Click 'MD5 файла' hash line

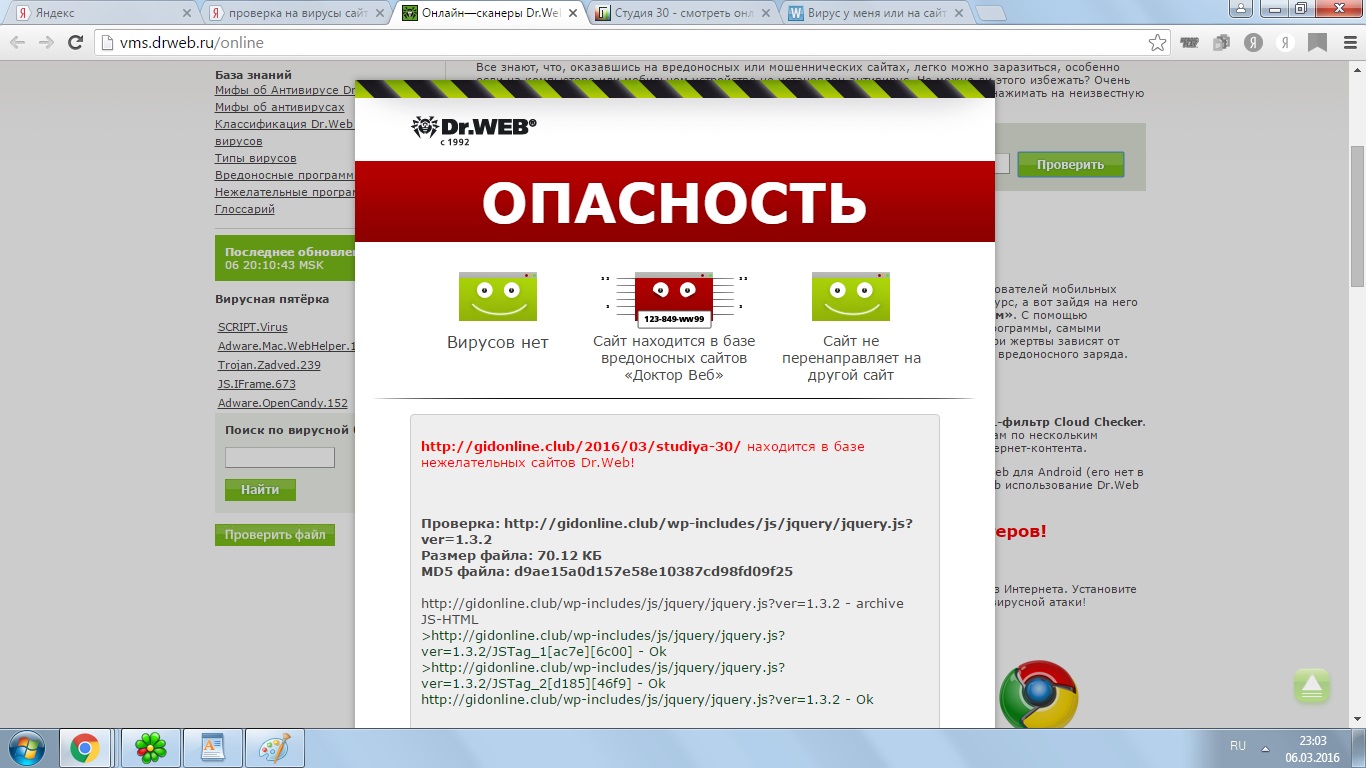[x=607, y=572]
